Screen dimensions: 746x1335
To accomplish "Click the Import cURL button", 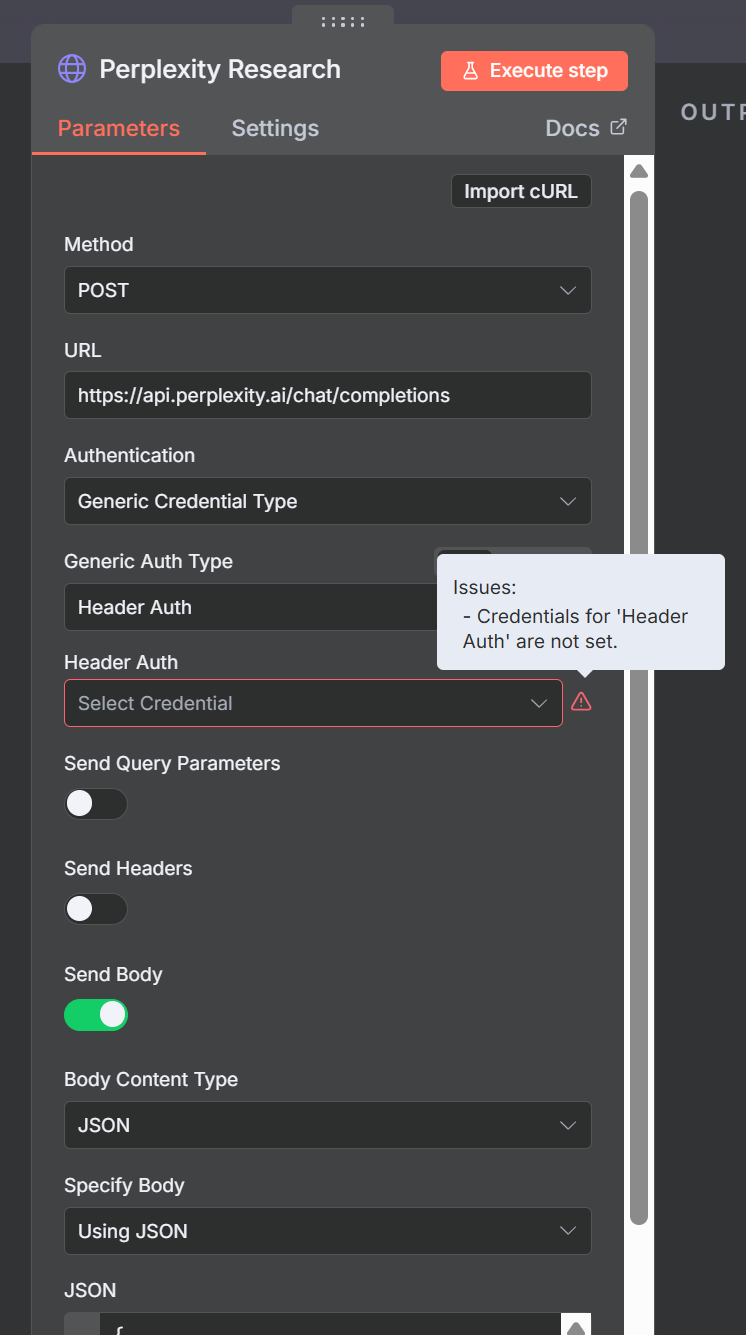I will [x=521, y=191].
